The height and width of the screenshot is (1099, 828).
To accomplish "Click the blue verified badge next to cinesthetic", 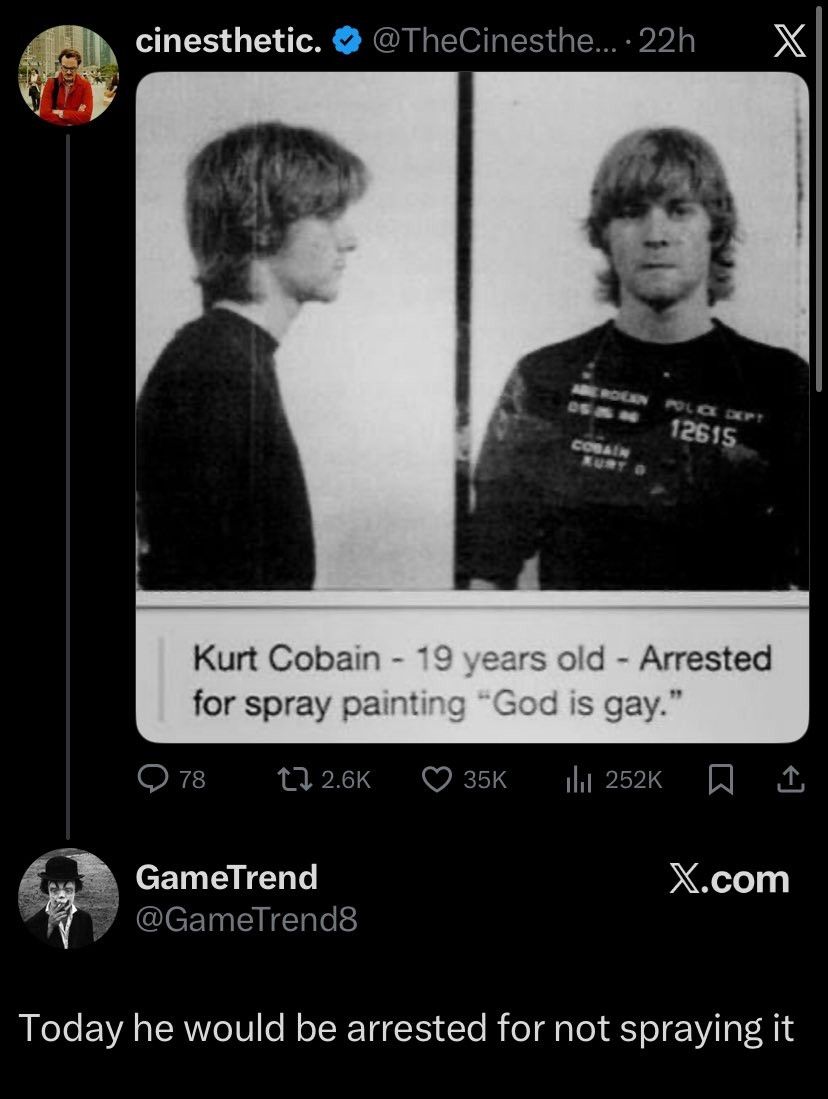I will (x=346, y=41).
